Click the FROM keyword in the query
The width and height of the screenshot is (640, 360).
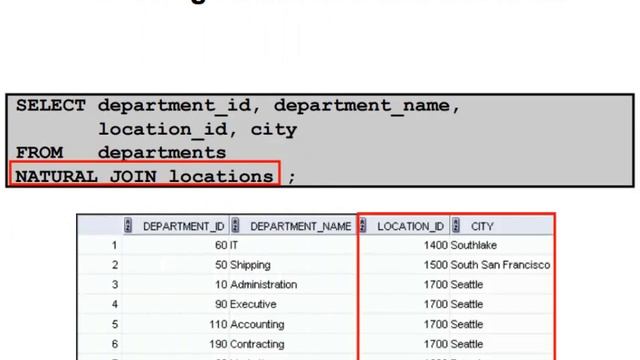click(x=39, y=153)
